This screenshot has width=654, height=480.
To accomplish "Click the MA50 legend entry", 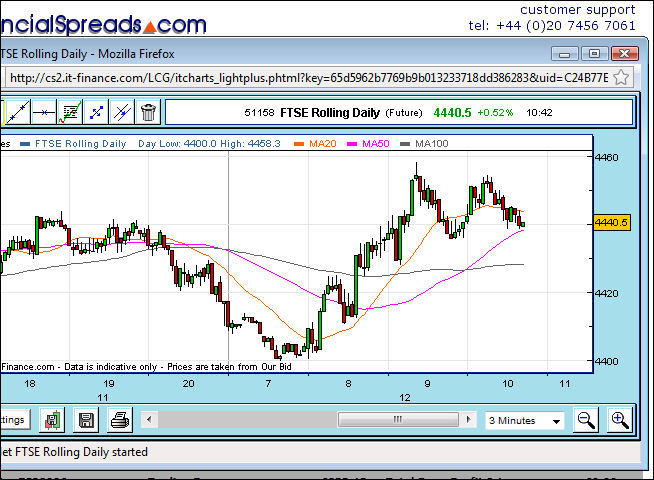I will (368, 144).
